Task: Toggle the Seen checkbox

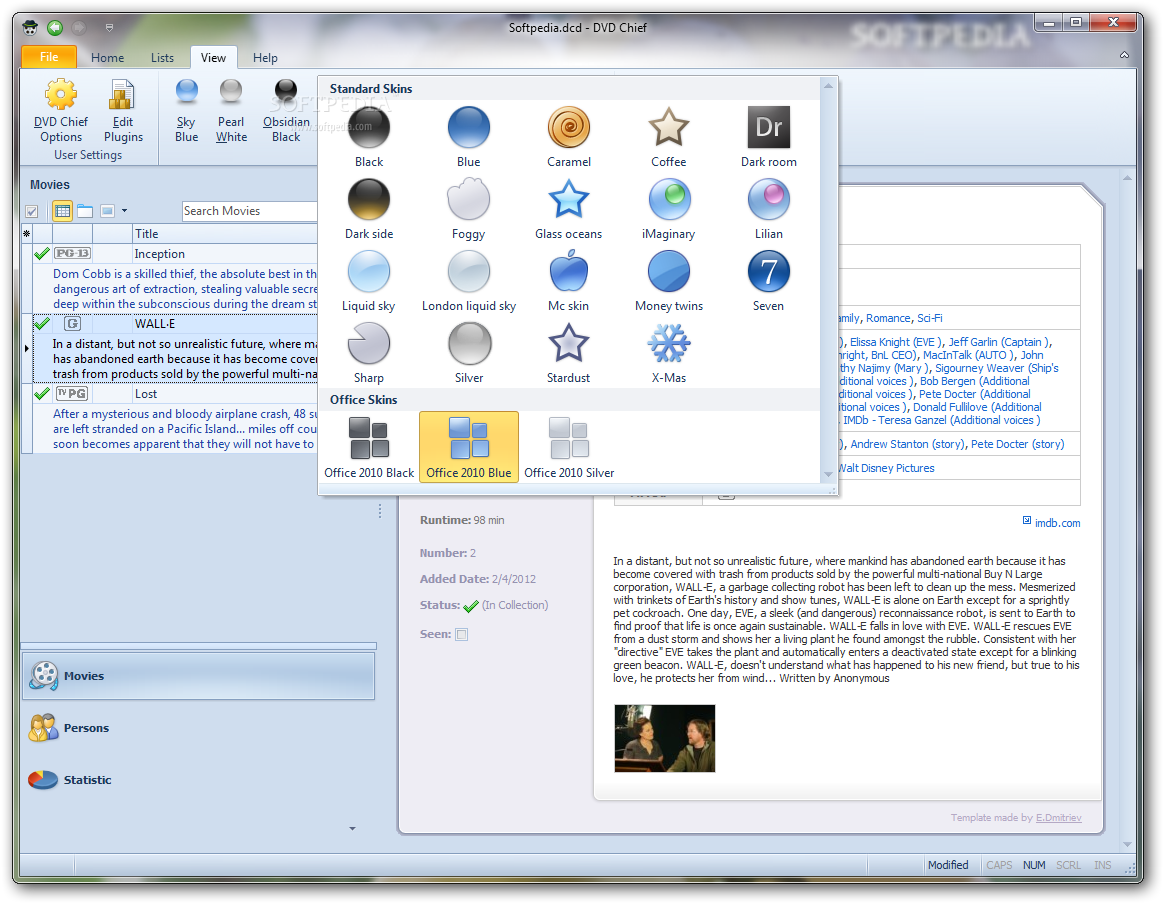Action: [462, 635]
